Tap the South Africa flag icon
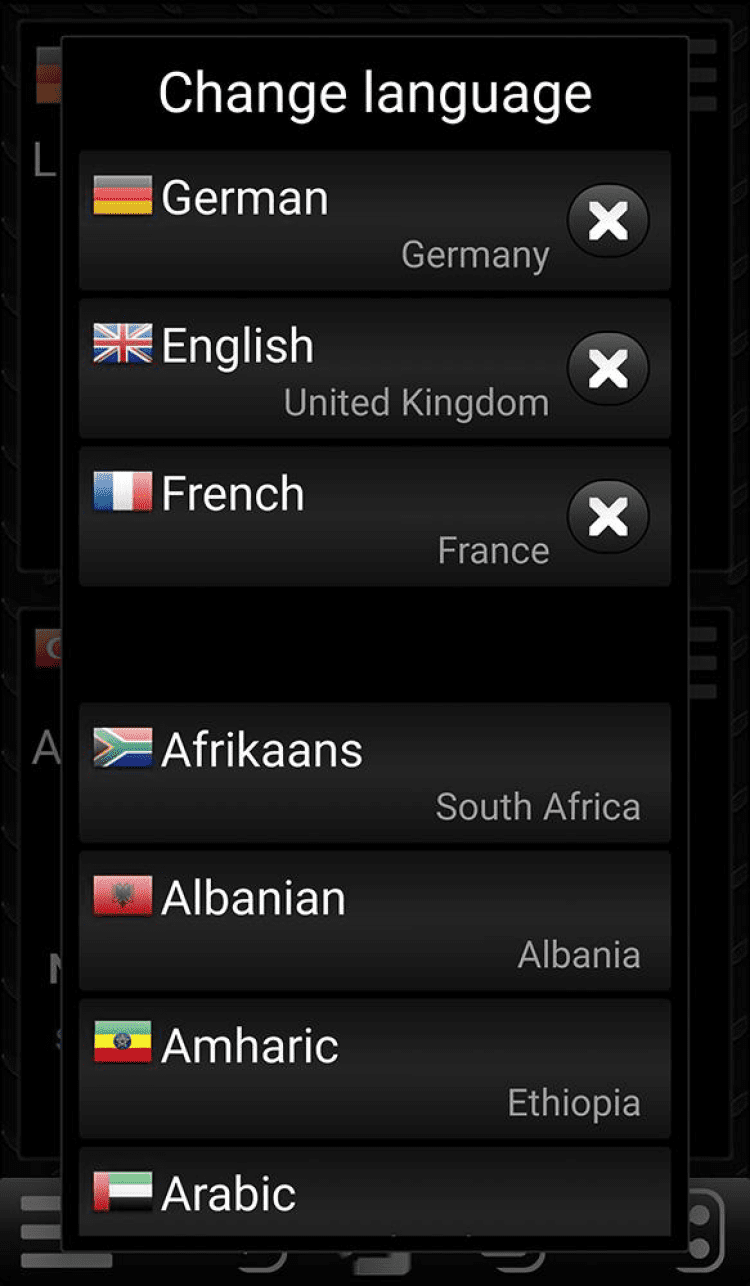This screenshot has height=1286, width=750. [x=123, y=748]
